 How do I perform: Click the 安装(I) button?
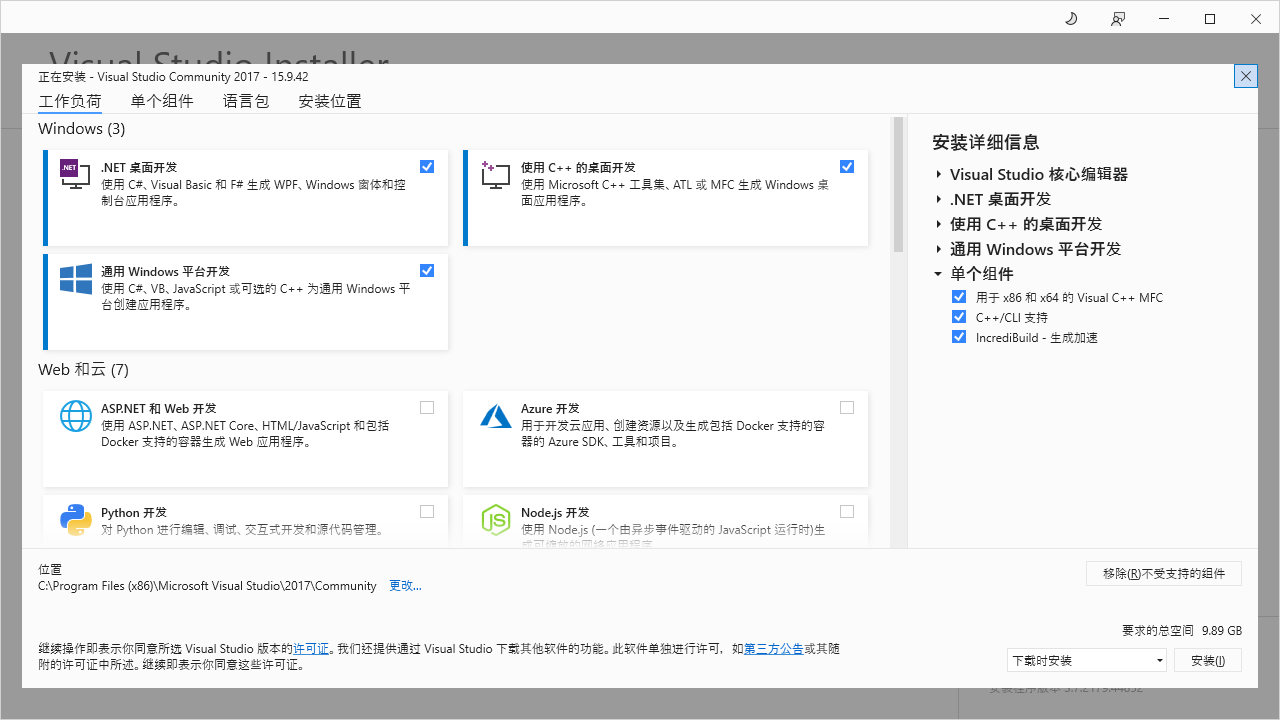tap(1208, 660)
